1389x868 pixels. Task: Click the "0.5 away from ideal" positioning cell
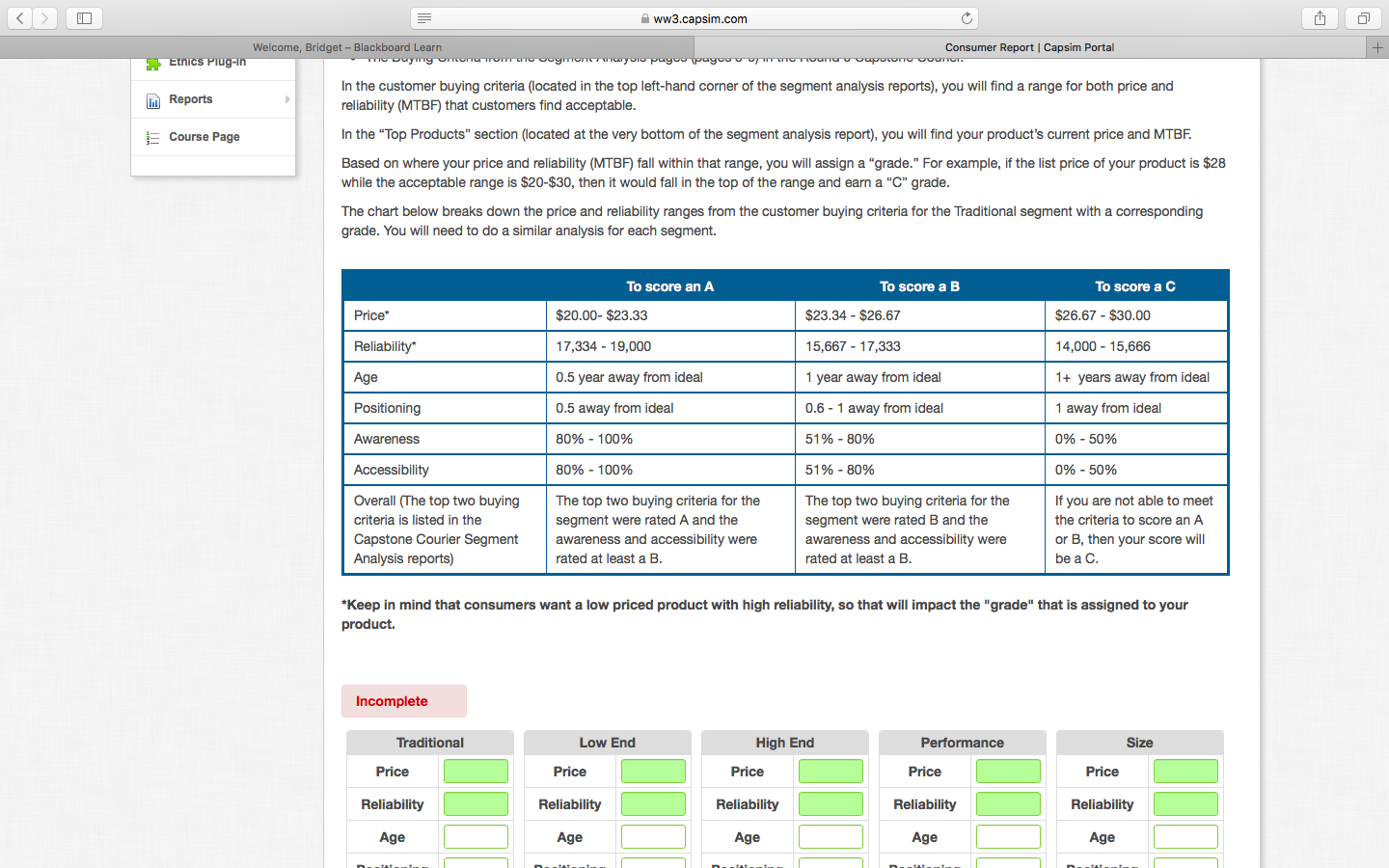(670, 408)
